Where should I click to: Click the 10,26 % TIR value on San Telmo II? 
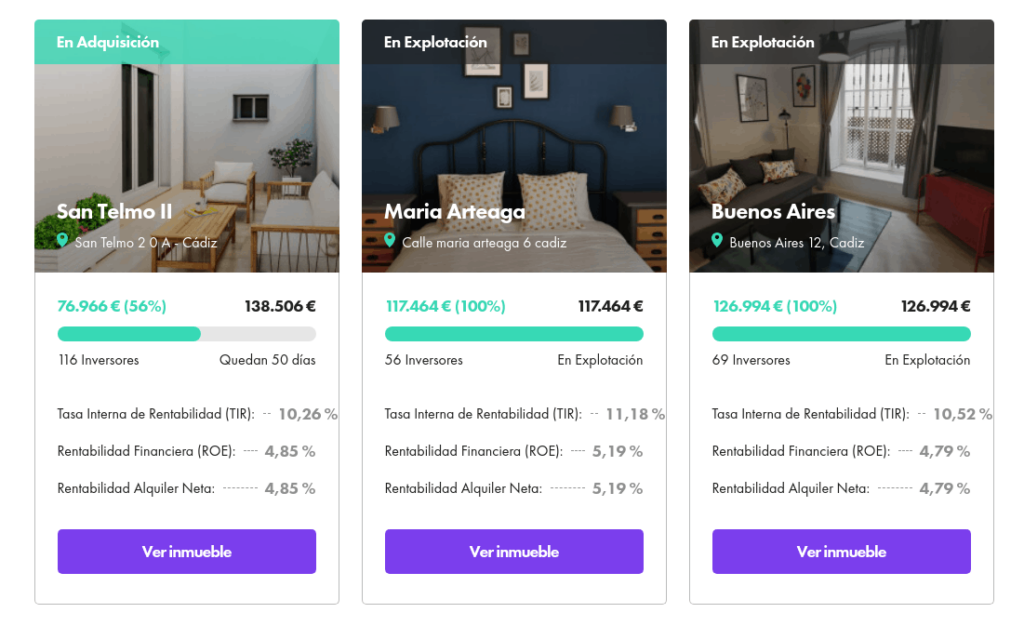point(308,414)
